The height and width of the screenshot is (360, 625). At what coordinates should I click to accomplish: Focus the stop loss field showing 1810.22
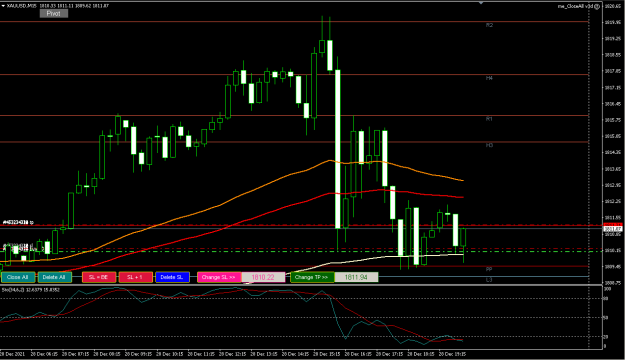pyautogui.click(x=263, y=277)
